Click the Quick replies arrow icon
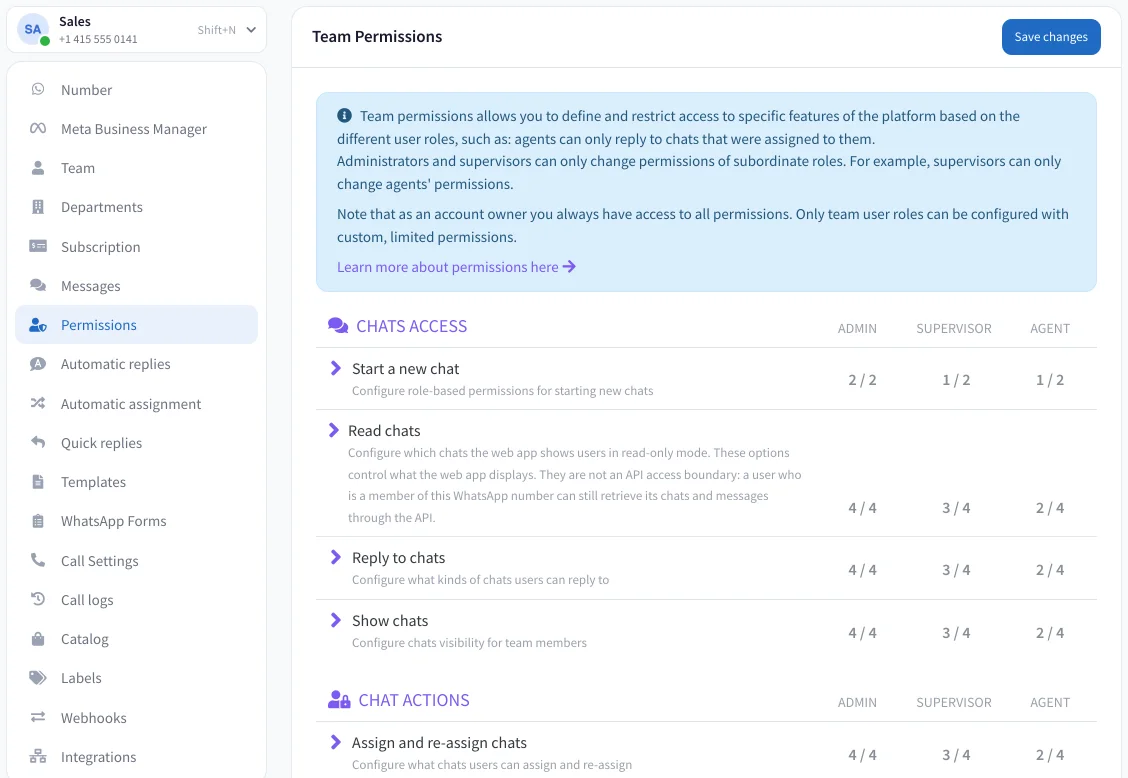The height and width of the screenshot is (778, 1128). pyautogui.click(x=37, y=442)
